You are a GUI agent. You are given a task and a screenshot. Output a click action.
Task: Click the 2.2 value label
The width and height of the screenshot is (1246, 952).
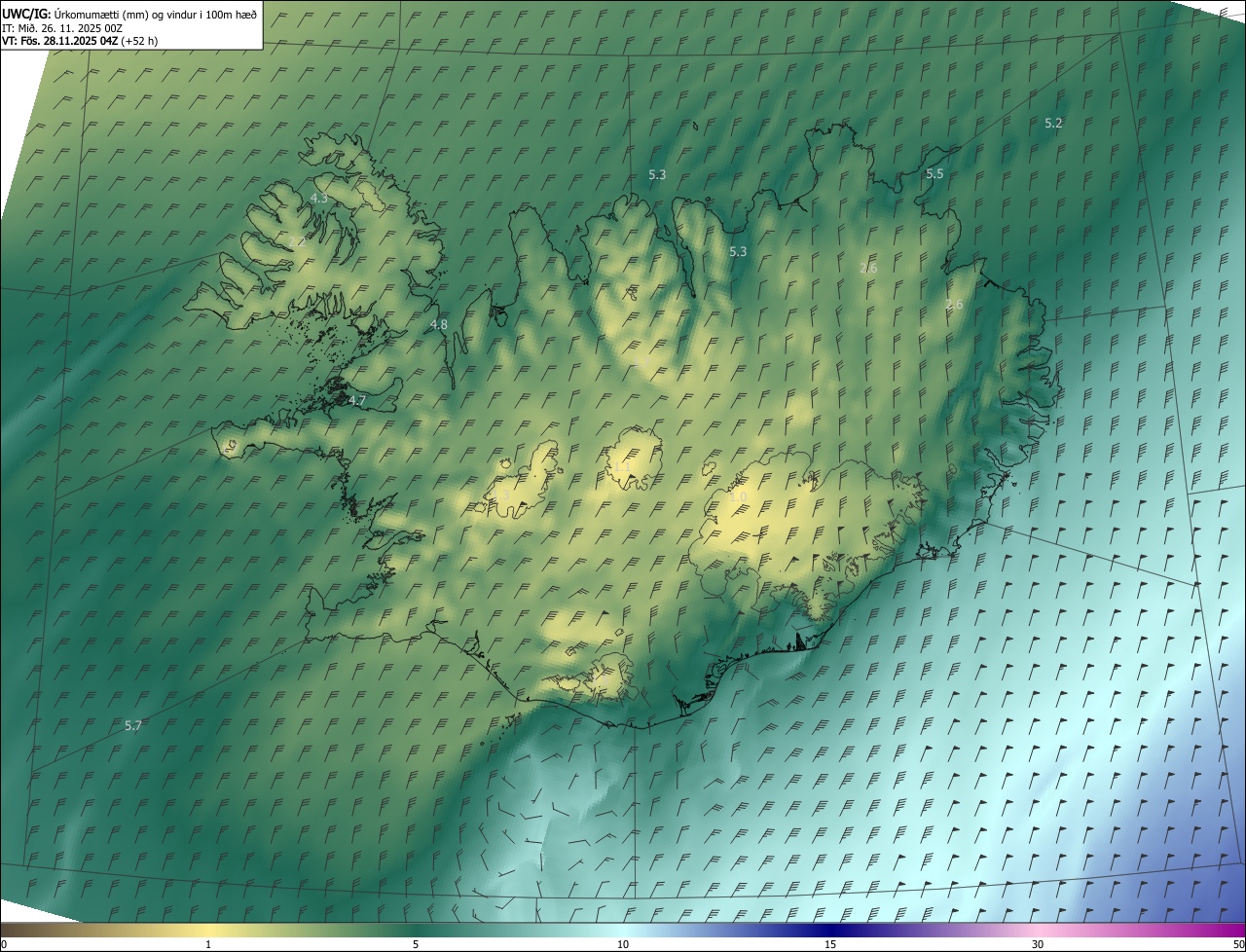tap(297, 241)
